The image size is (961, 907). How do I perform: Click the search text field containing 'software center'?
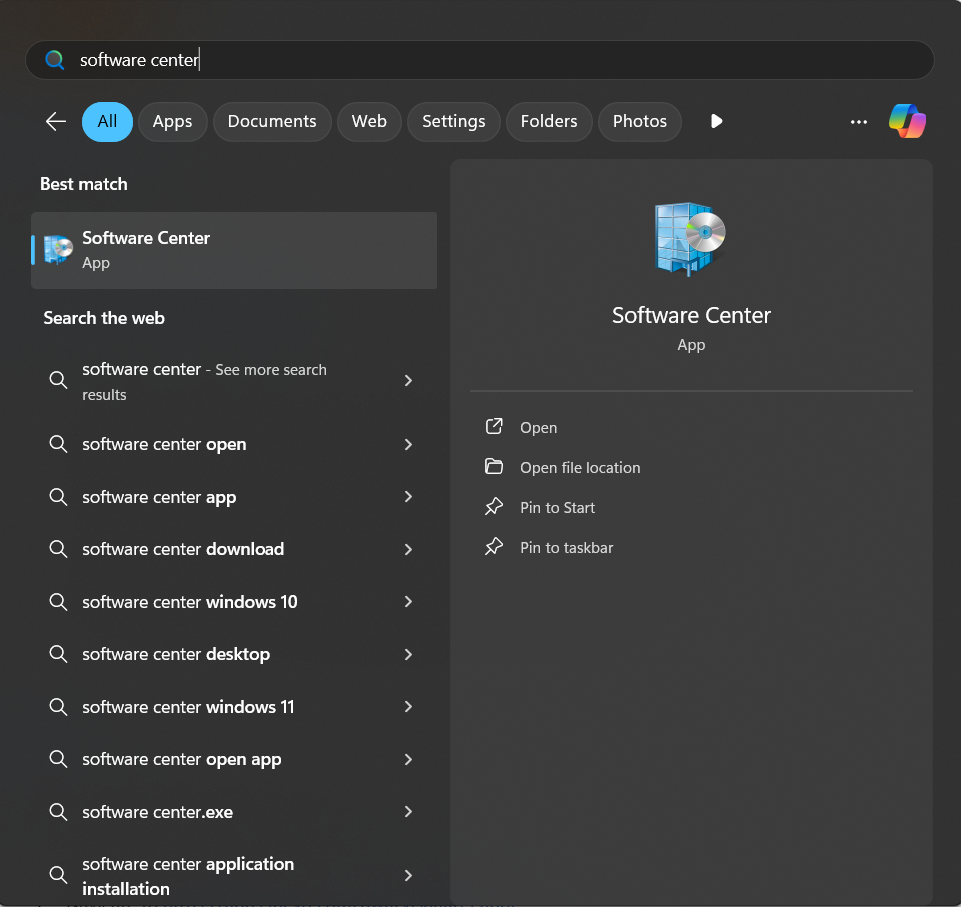tap(479, 60)
